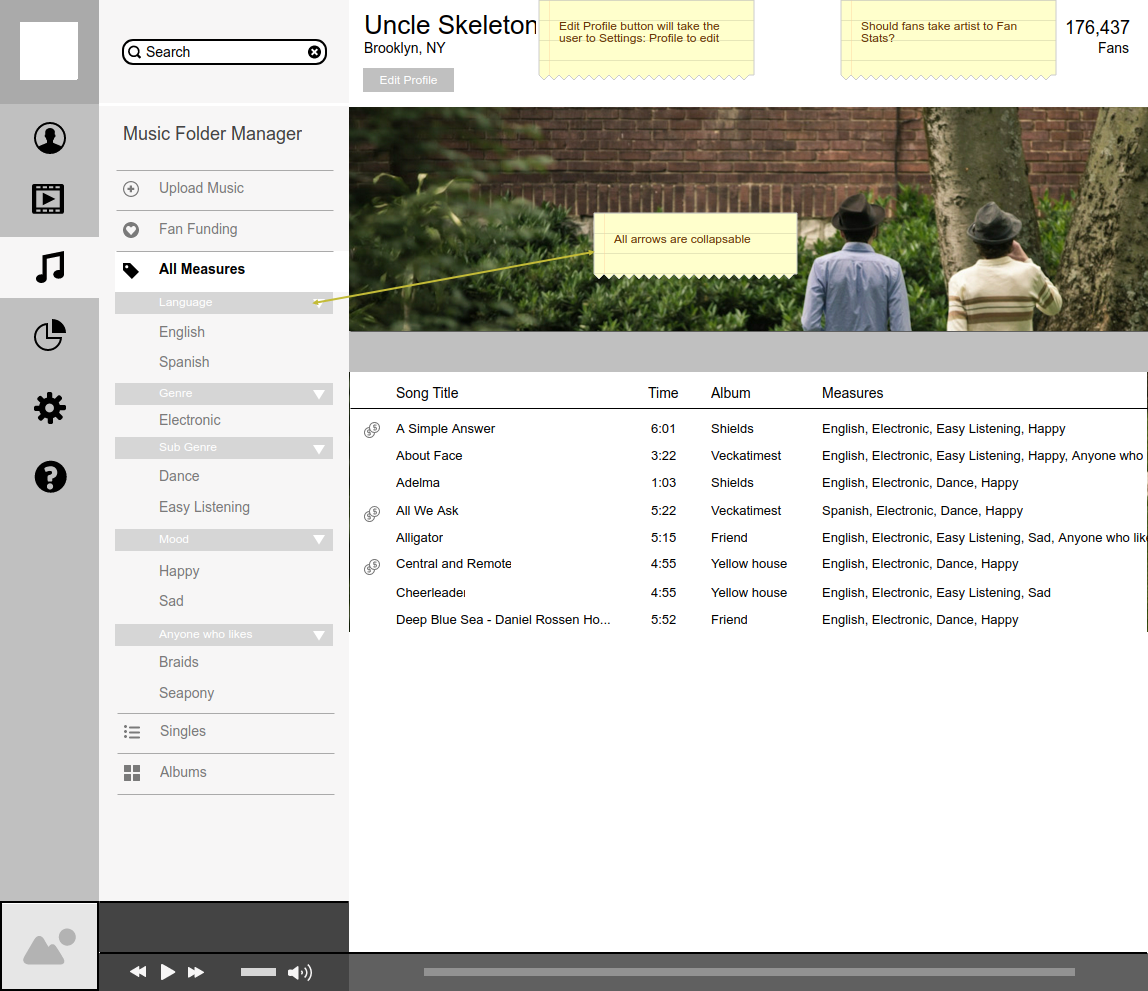The image size is (1148, 991).
Task: Seek within the playback progress bar
Action: pos(749,972)
